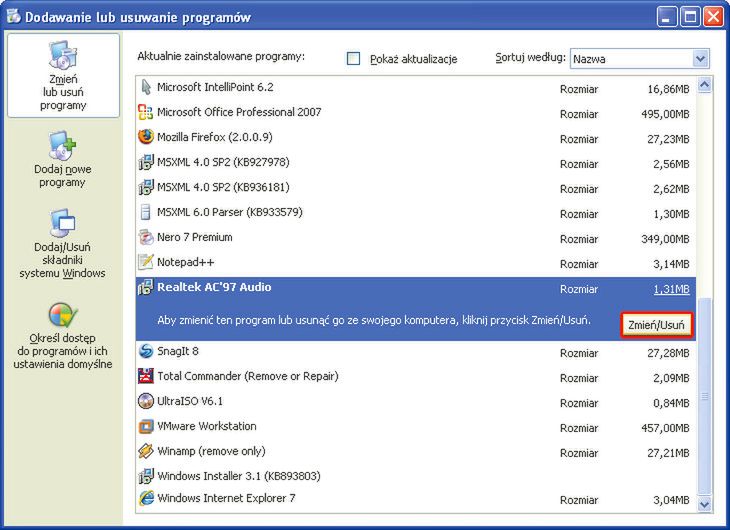Select Microsoft IntelliPoint 6.2 entry
730x530 pixels.
[416, 87]
